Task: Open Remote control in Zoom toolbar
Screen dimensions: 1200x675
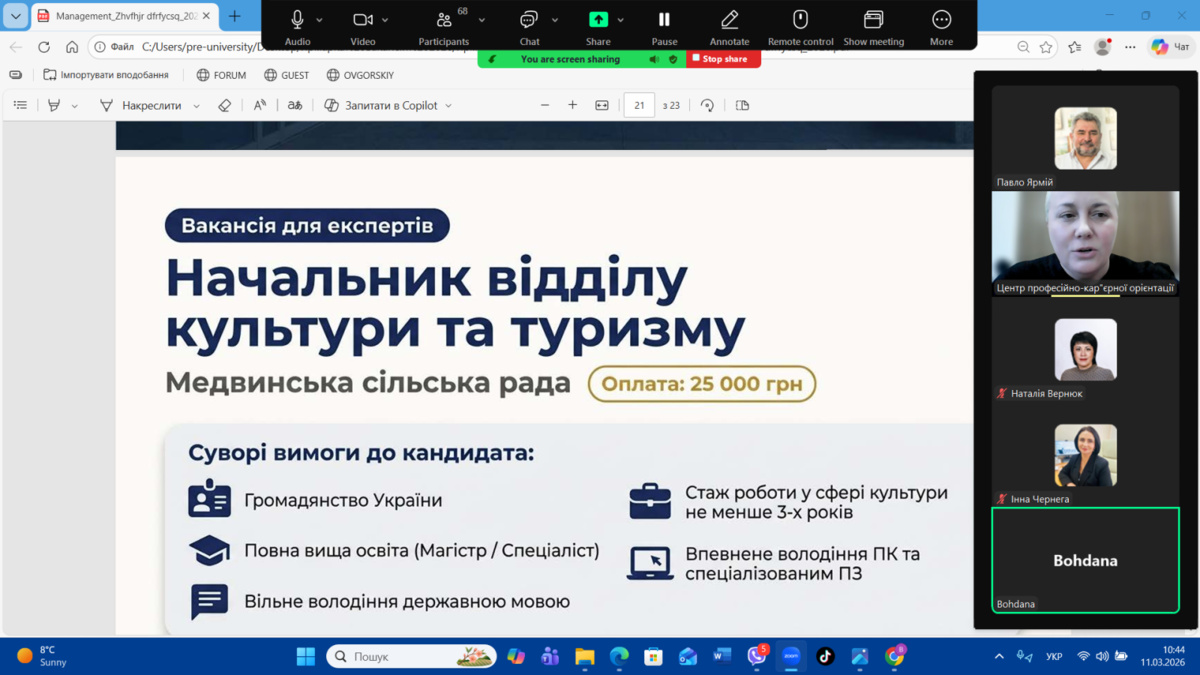Action: click(800, 21)
